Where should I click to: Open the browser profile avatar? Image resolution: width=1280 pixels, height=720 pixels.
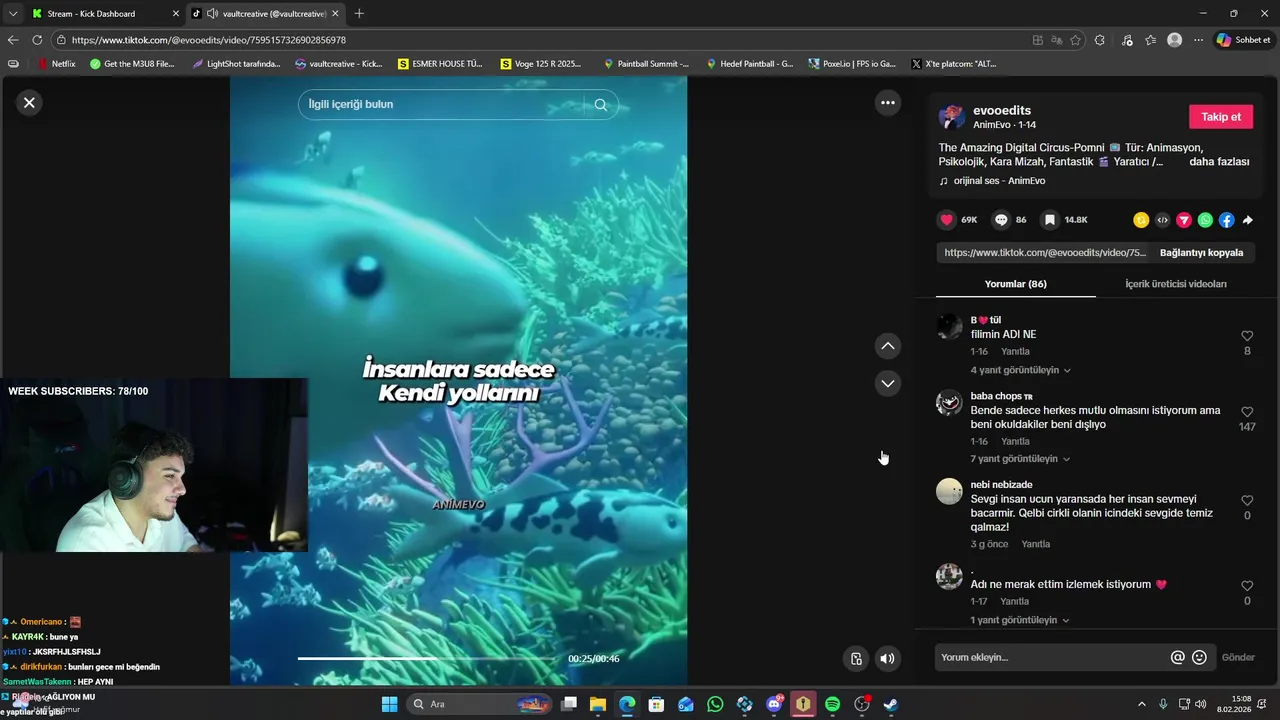point(1174,40)
